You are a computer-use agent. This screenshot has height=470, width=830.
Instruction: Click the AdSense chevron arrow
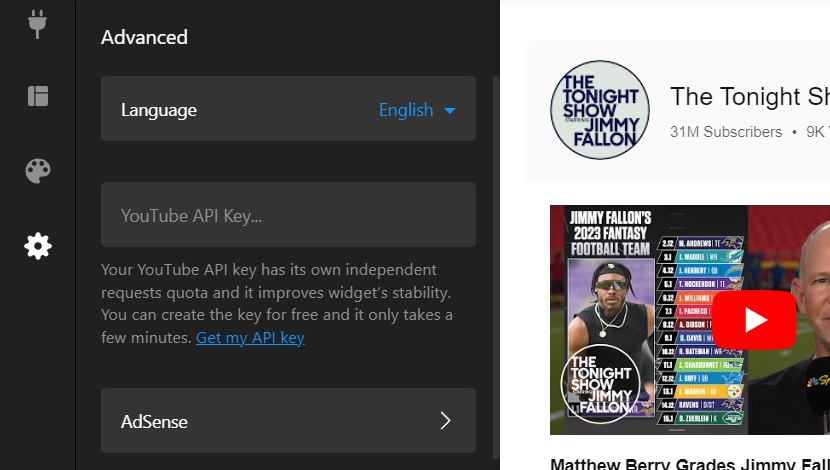[445, 421]
